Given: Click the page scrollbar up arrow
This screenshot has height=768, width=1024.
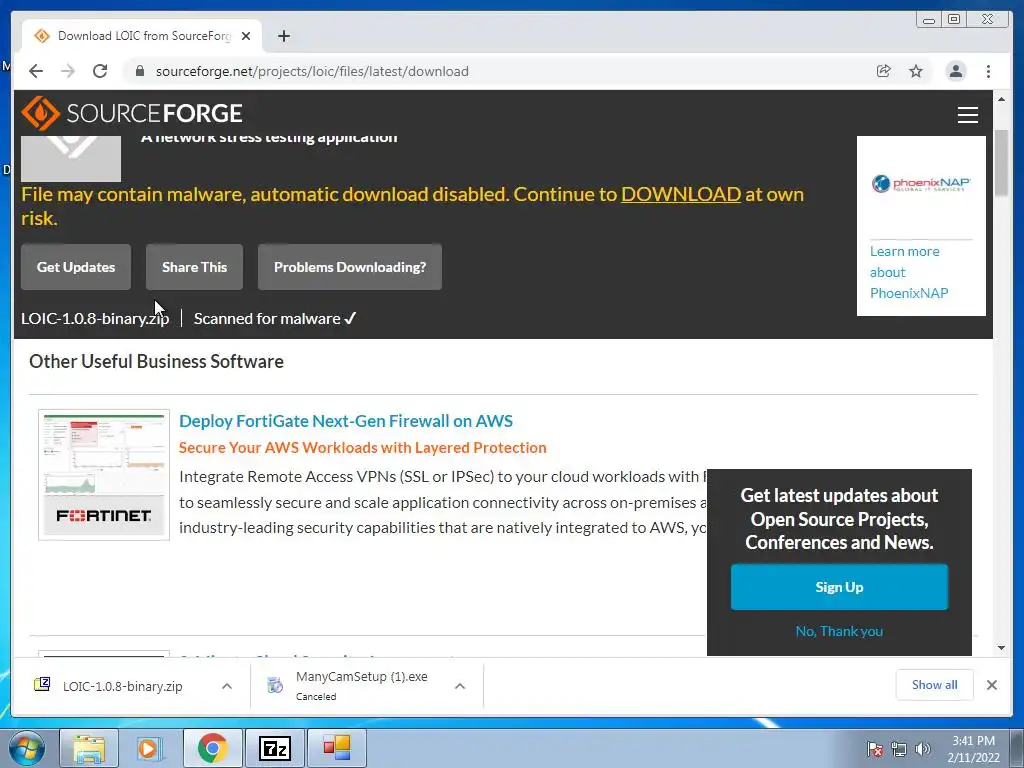Looking at the screenshot, I should tap(1001, 99).
